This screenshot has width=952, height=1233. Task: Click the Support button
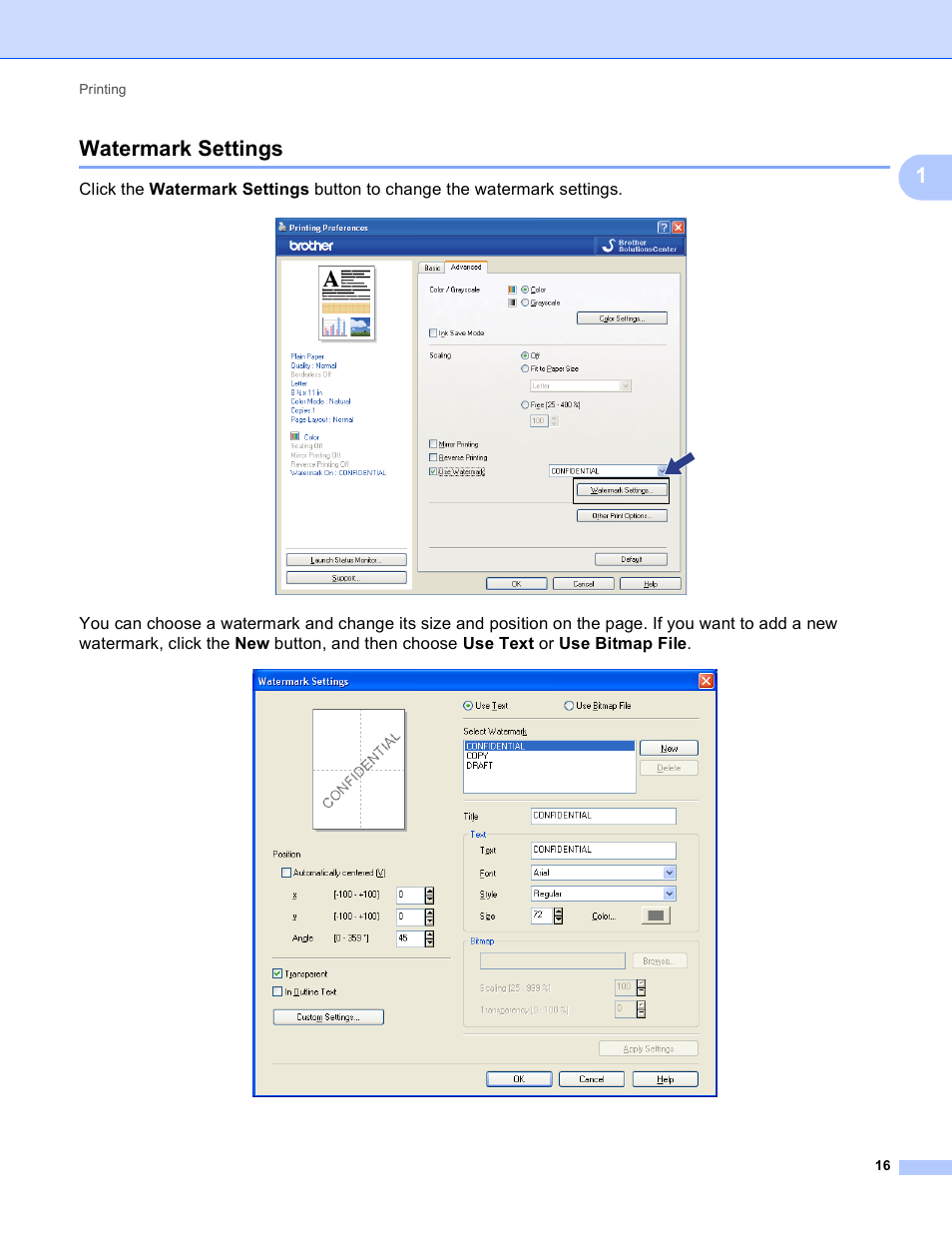coord(346,578)
